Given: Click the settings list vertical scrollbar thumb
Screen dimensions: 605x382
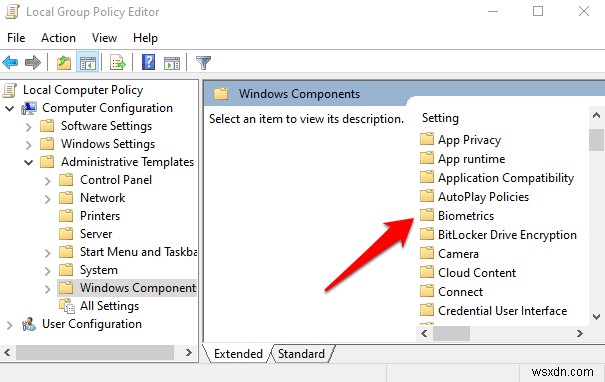Looking at the screenshot, I should pyautogui.click(x=597, y=140).
